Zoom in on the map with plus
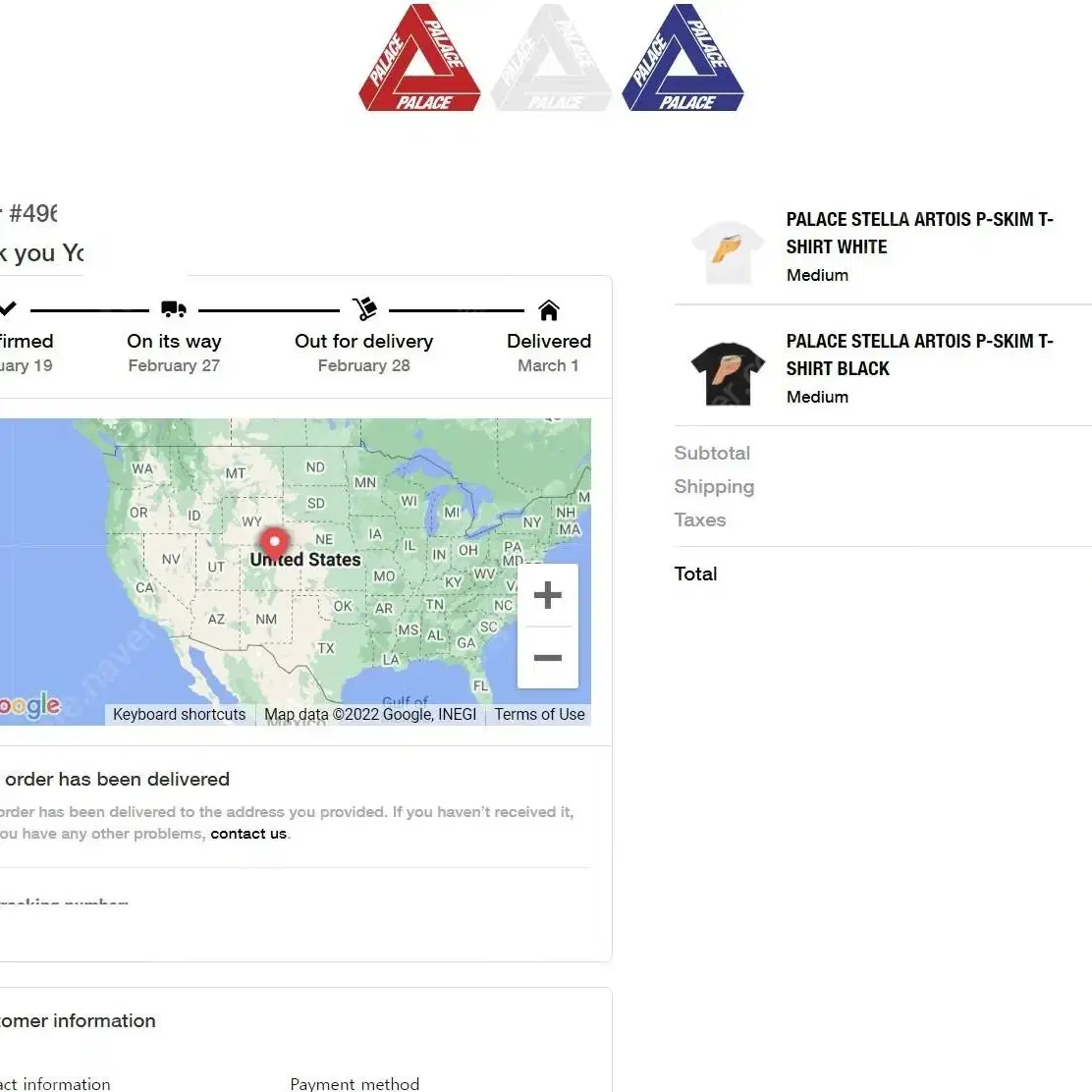 point(547,595)
